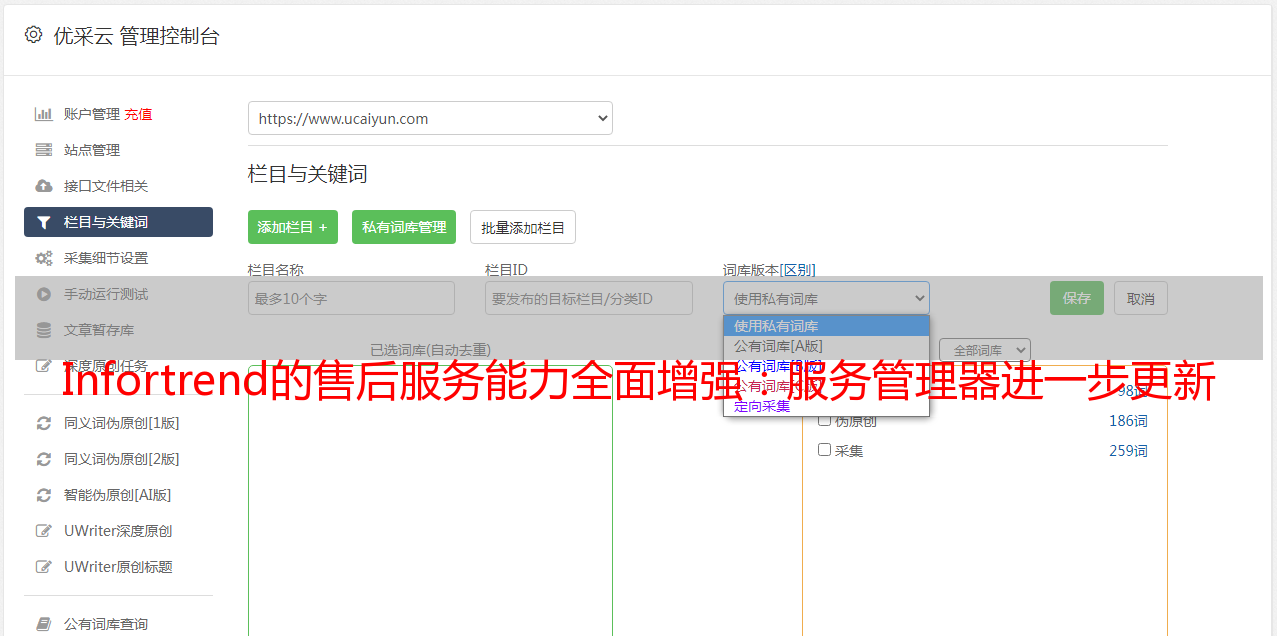Select 公有词库[A版] in the dropdown list

[x=826, y=346]
